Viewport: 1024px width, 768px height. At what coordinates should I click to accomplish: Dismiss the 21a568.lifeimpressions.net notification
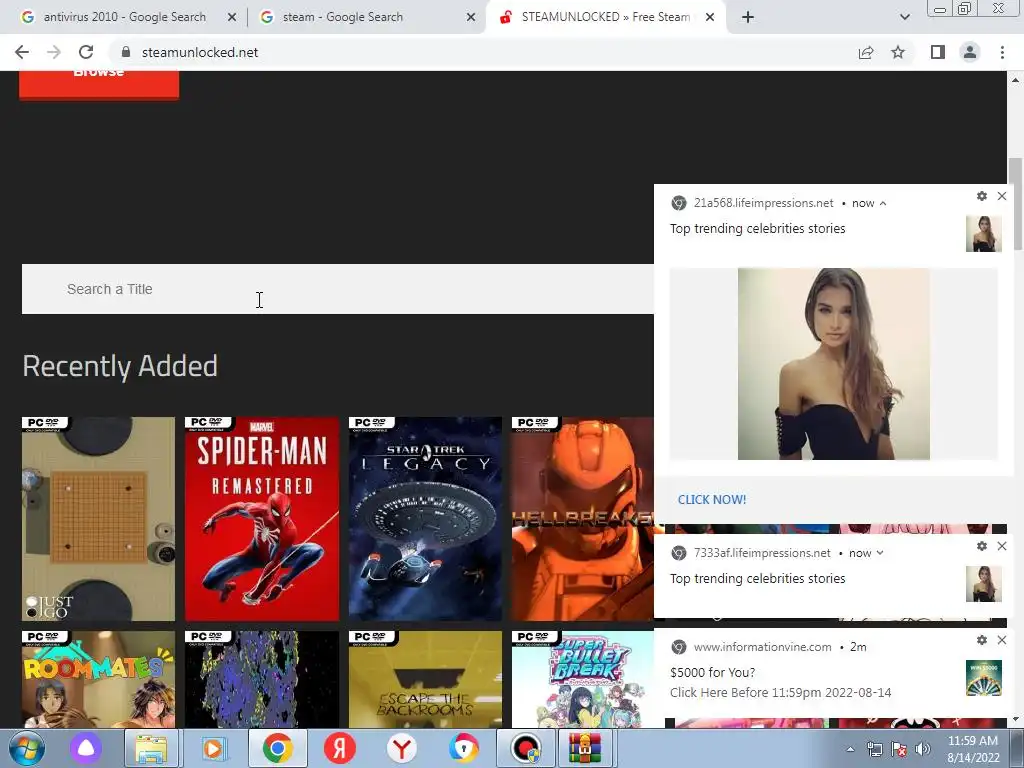pyautogui.click(x=1002, y=196)
